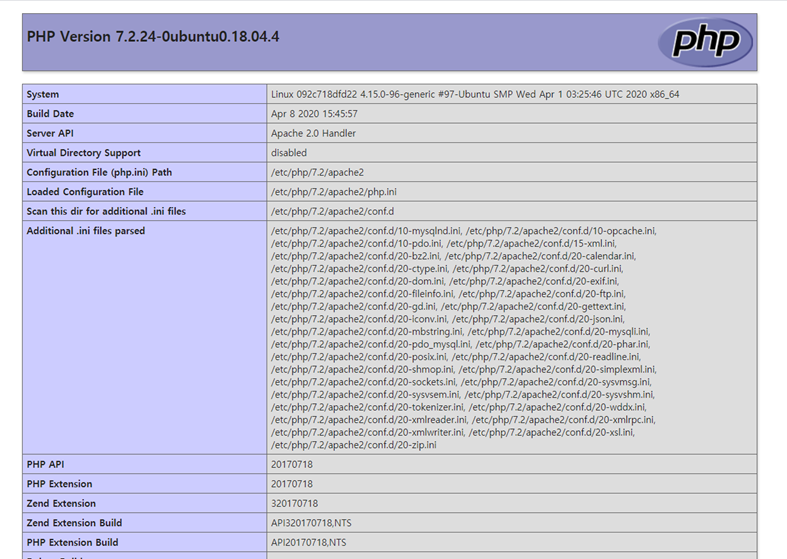Image resolution: width=787 pixels, height=559 pixels.
Task: Click the 20-xsl.ini path entry
Action: (552, 432)
